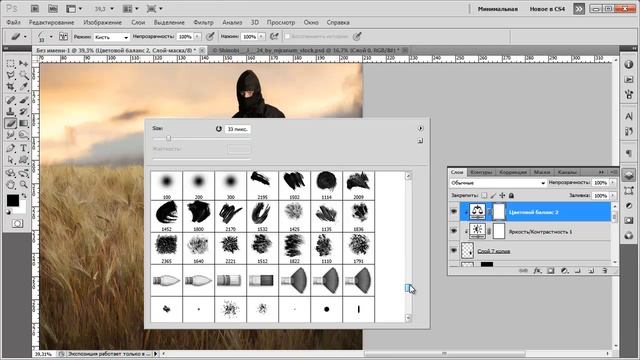Select the History Brush tool
The width and height of the screenshot is (640, 360).
coord(24,111)
